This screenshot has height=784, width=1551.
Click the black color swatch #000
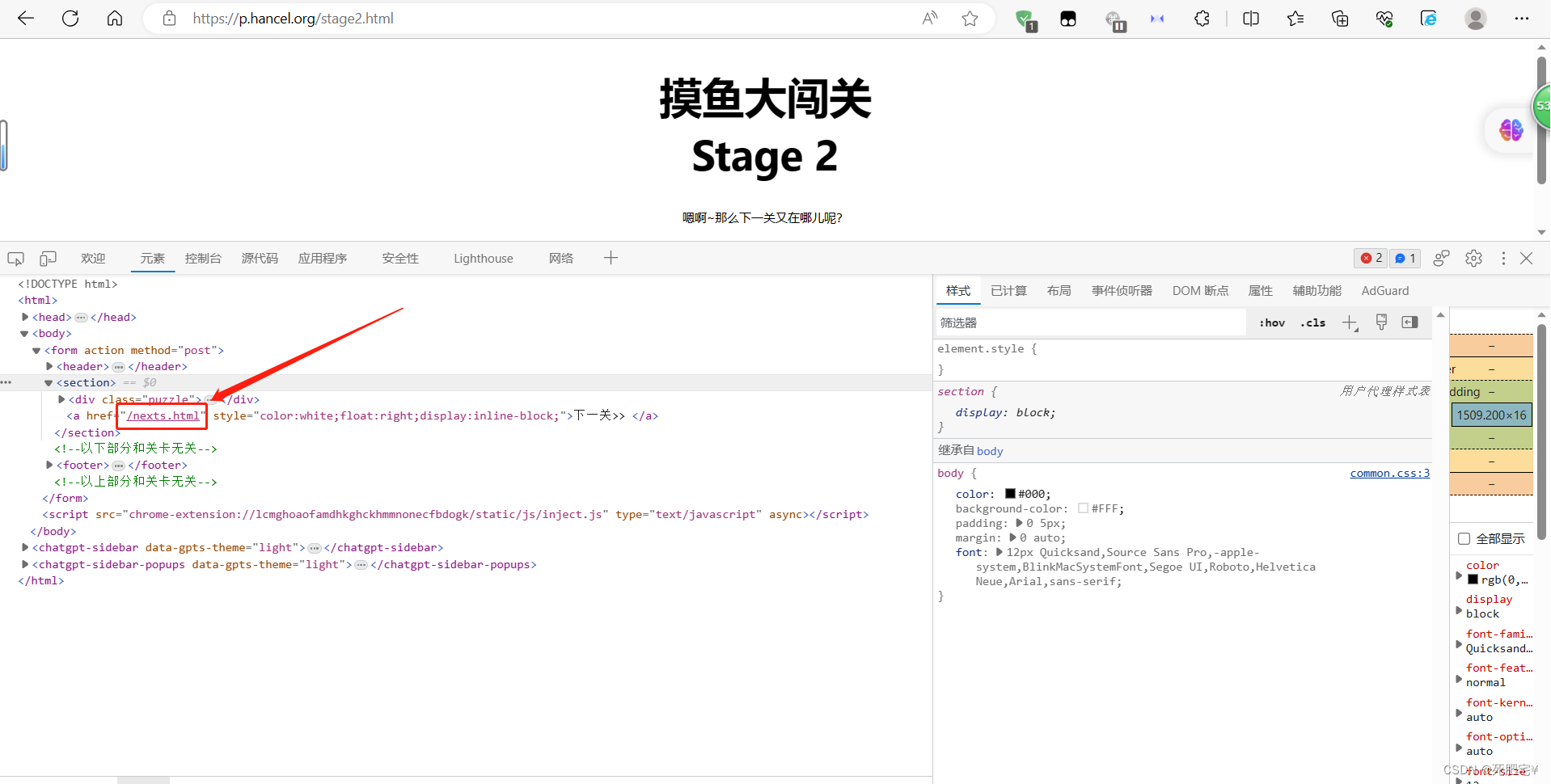tap(1010, 494)
